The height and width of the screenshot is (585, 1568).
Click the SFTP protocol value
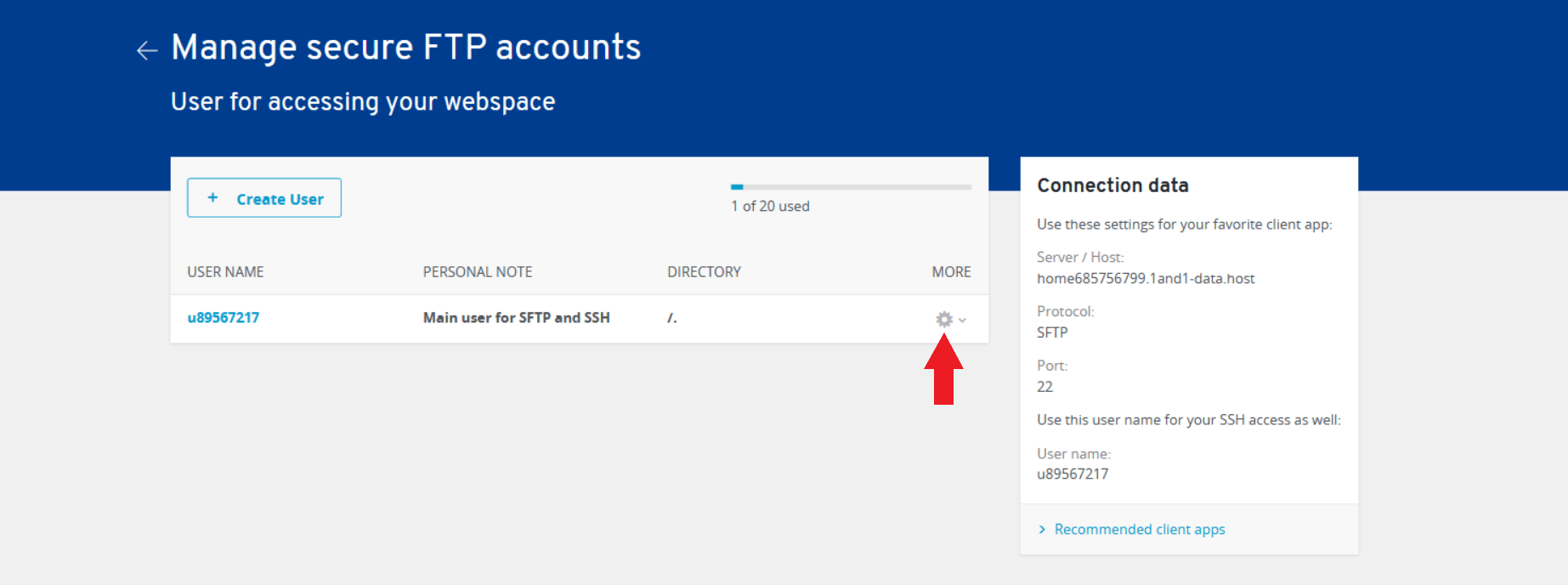tap(1052, 332)
